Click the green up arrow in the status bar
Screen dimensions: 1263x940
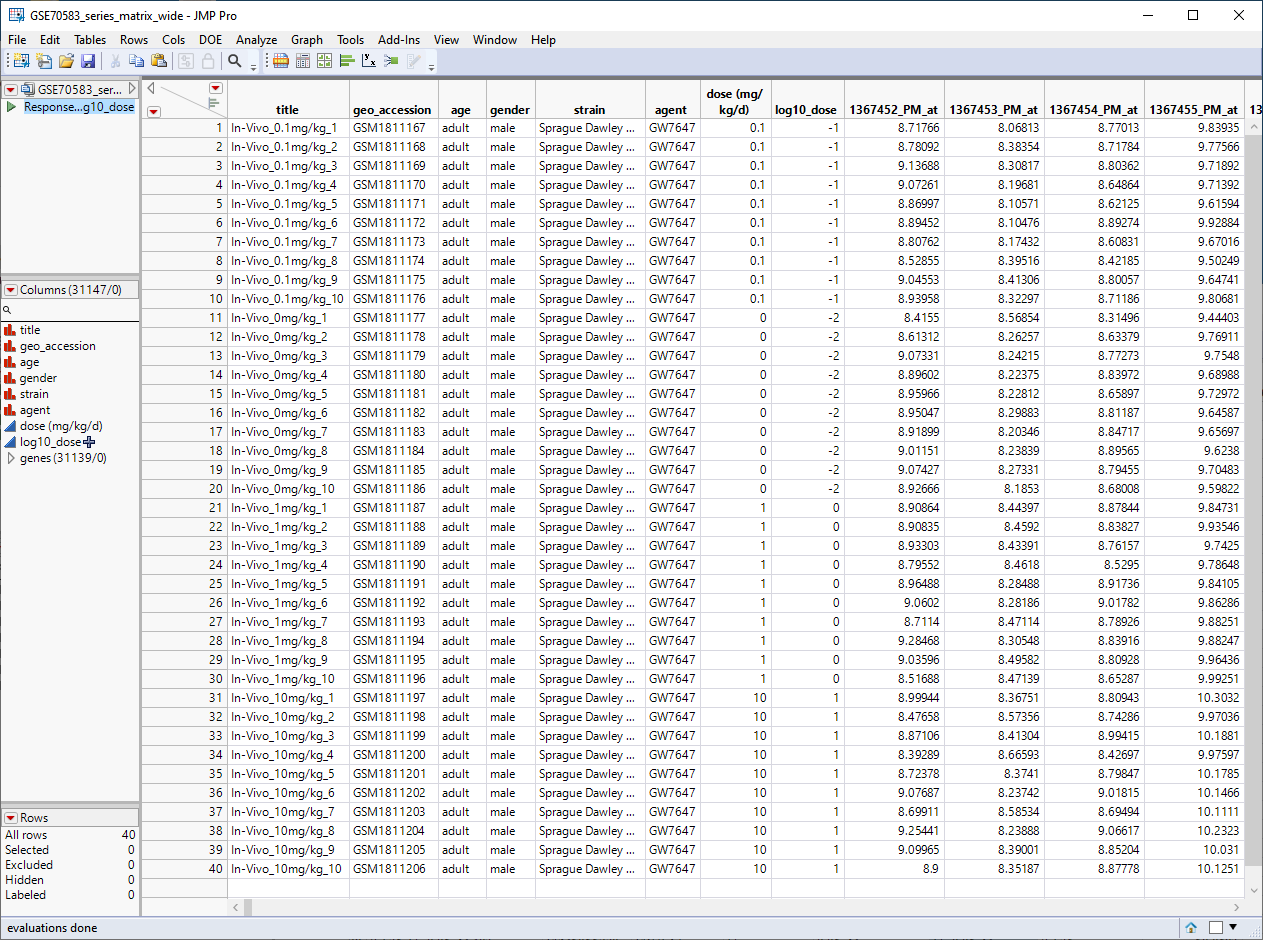coord(1191,927)
